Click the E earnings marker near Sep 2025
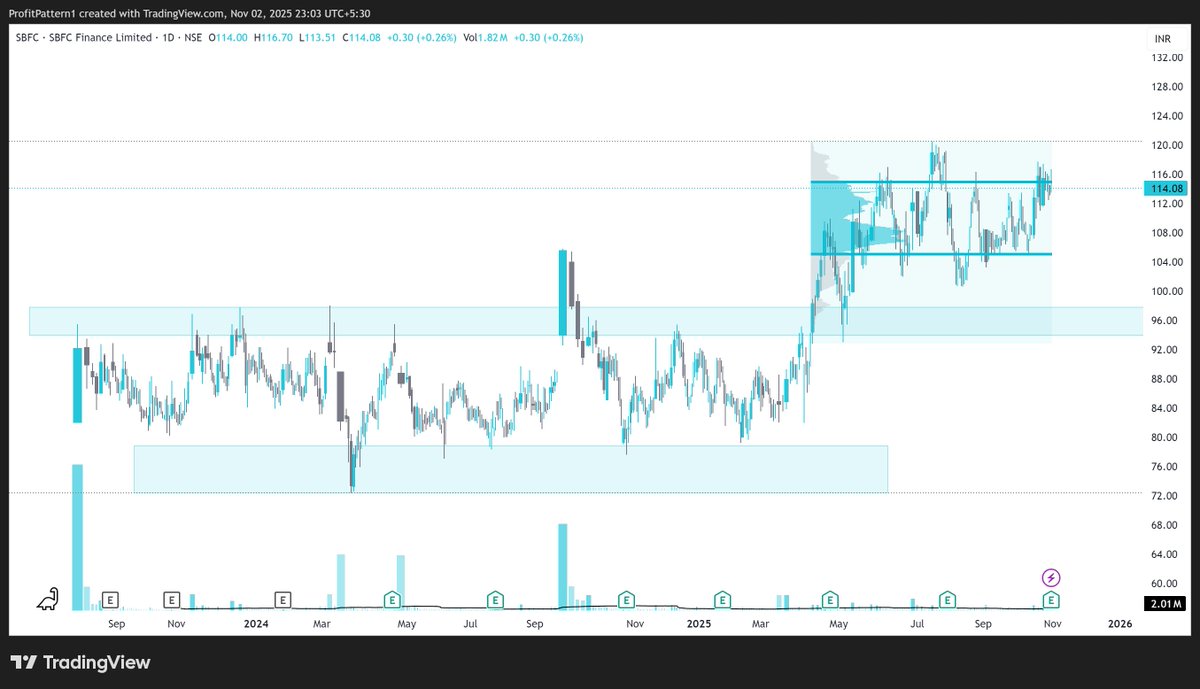Viewport: 1200px width, 689px height. click(946, 600)
